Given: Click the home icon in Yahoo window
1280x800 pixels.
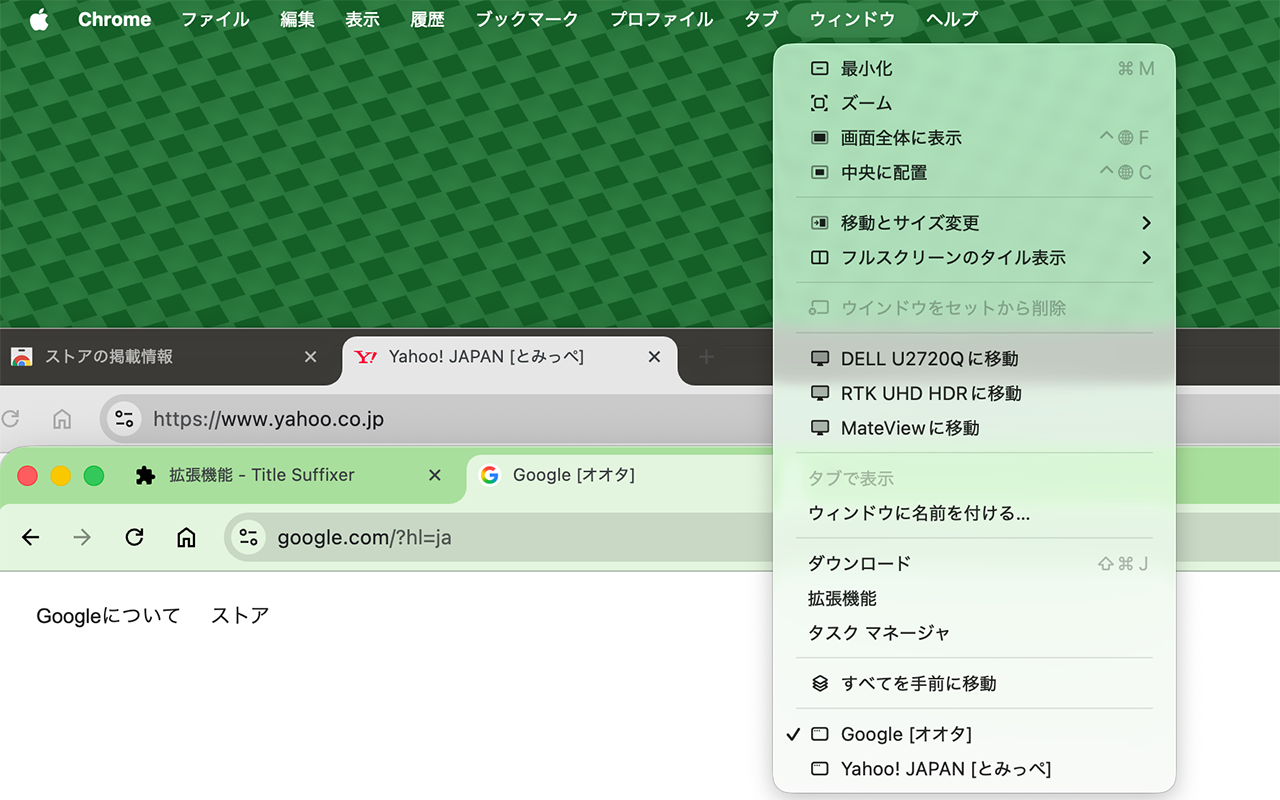Looking at the screenshot, I should pyautogui.click(x=62, y=419).
